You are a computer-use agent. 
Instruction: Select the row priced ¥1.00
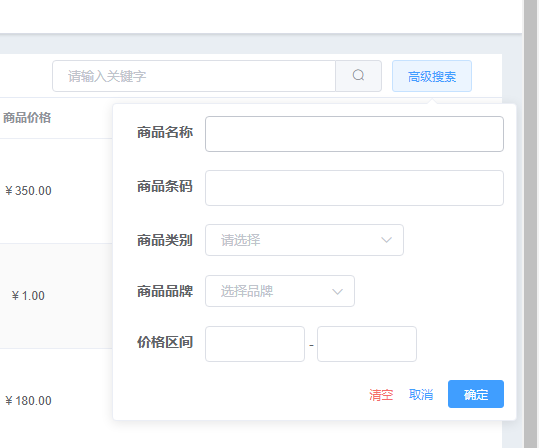[x=56, y=296]
